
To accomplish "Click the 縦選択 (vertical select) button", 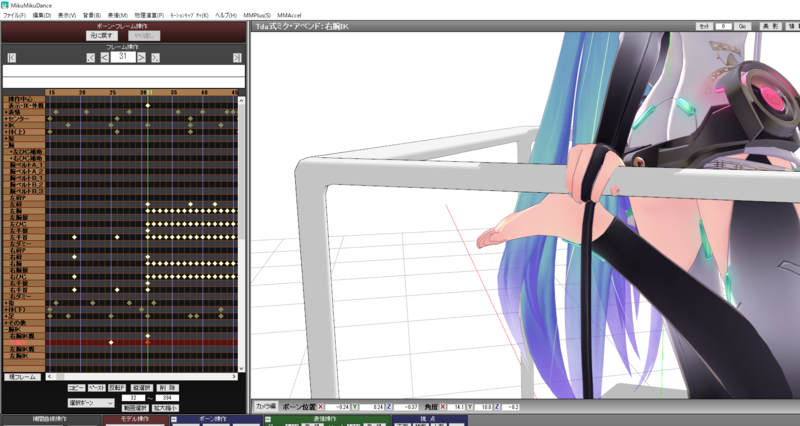I will click(141, 388).
